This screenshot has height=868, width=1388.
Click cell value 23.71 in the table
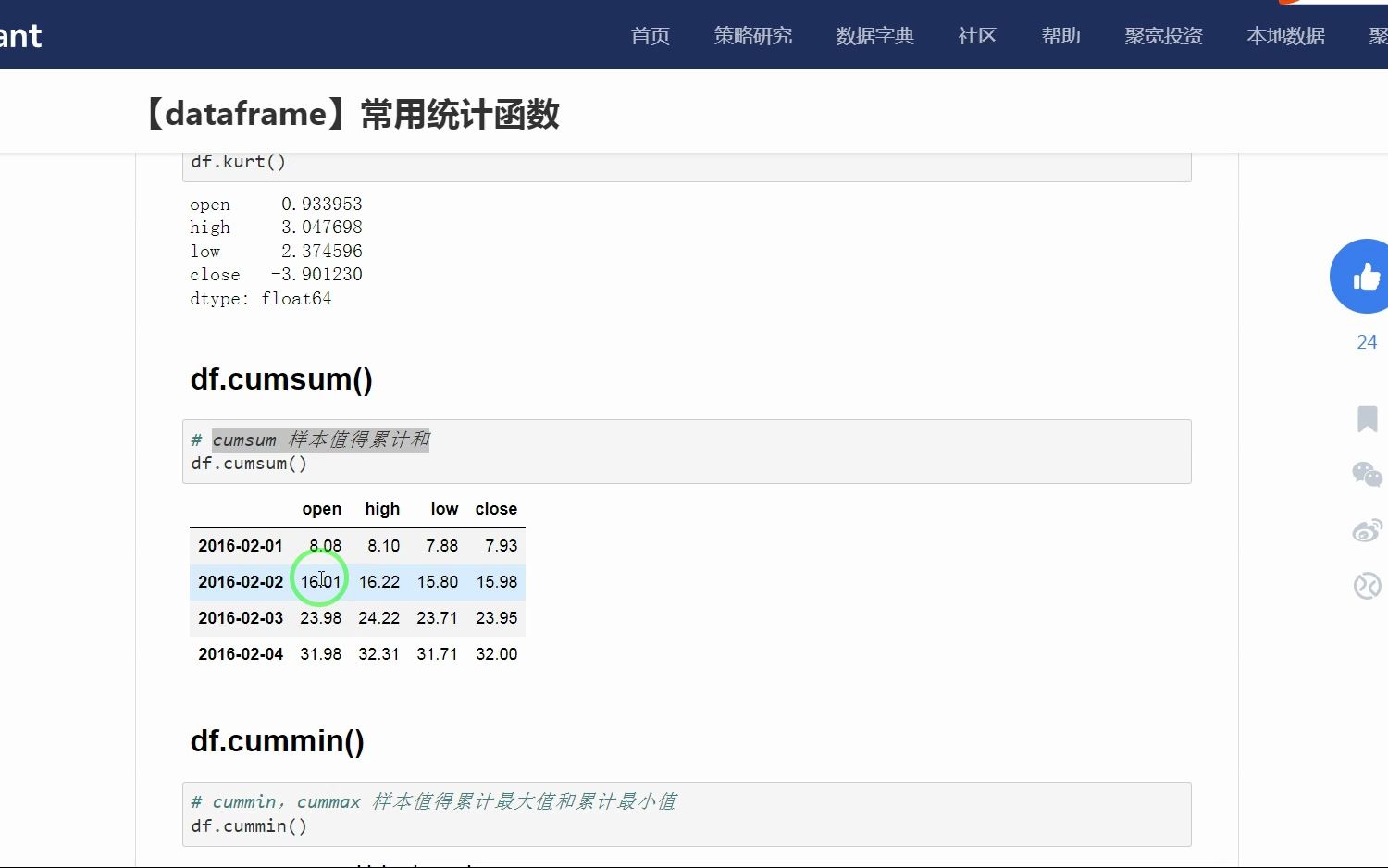pos(438,618)
